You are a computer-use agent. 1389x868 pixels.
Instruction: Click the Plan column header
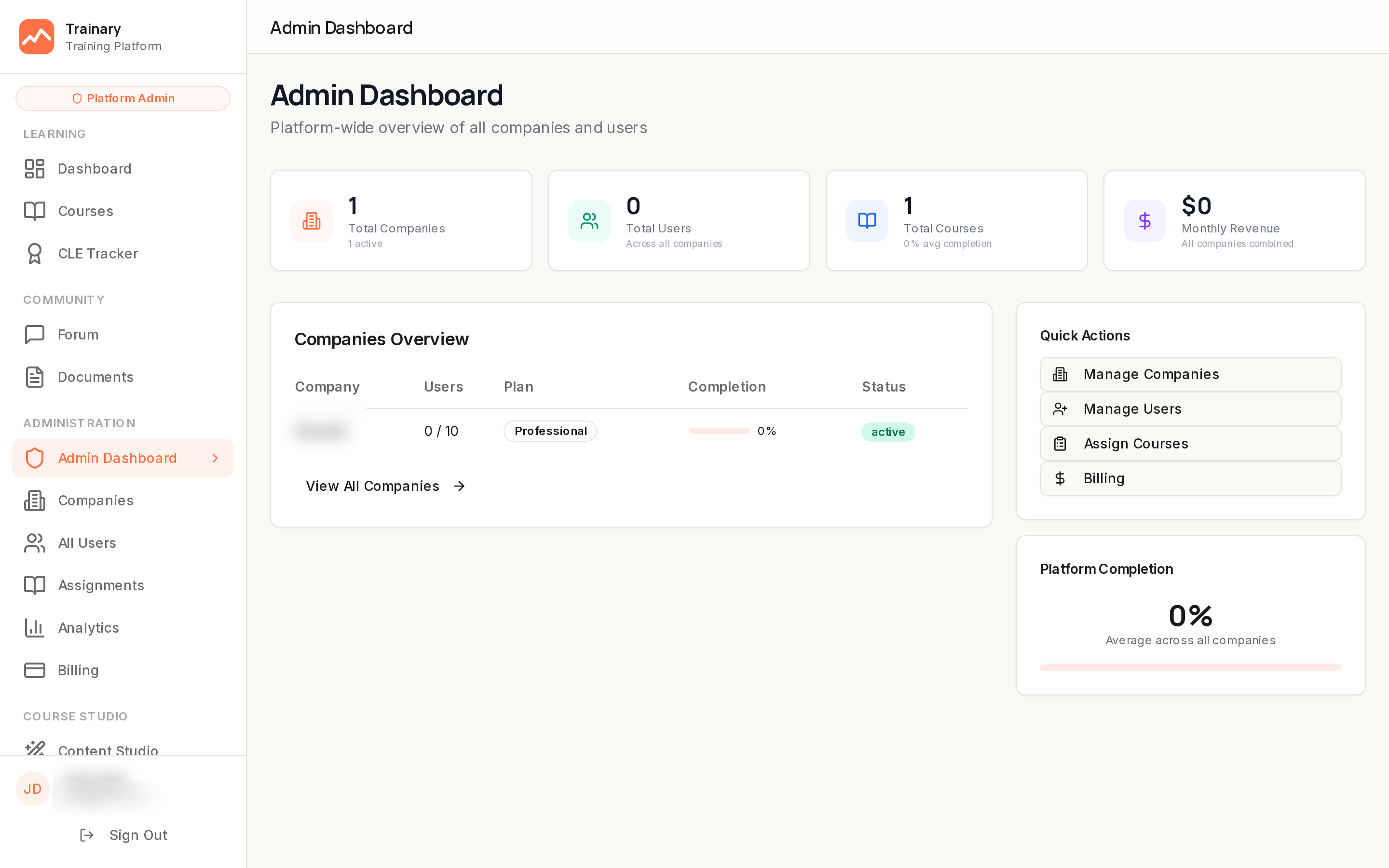tap(519, 387)
